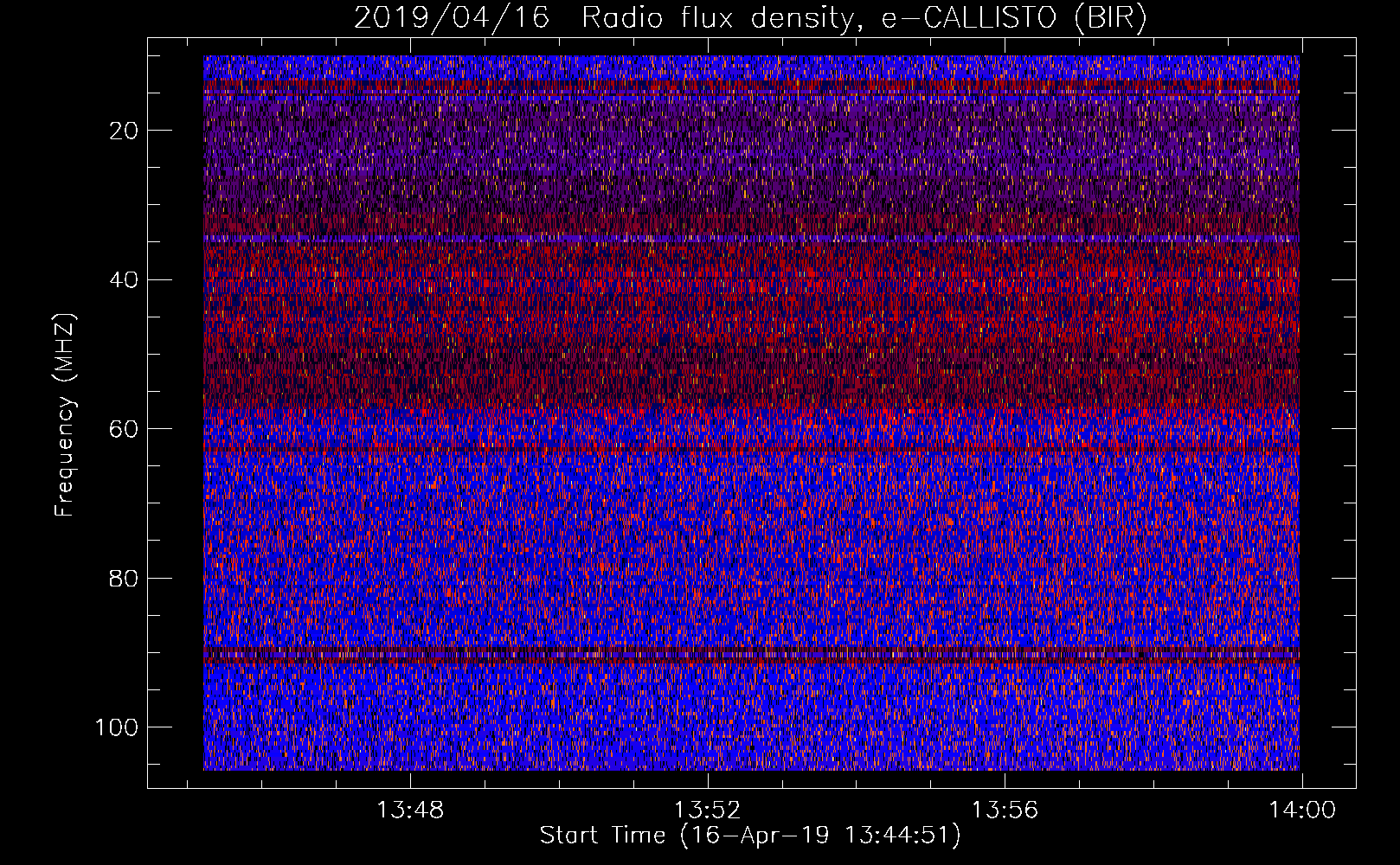Click the 'Start Time (16-Apr-19 13:44:51)' label

click(750, 836)
